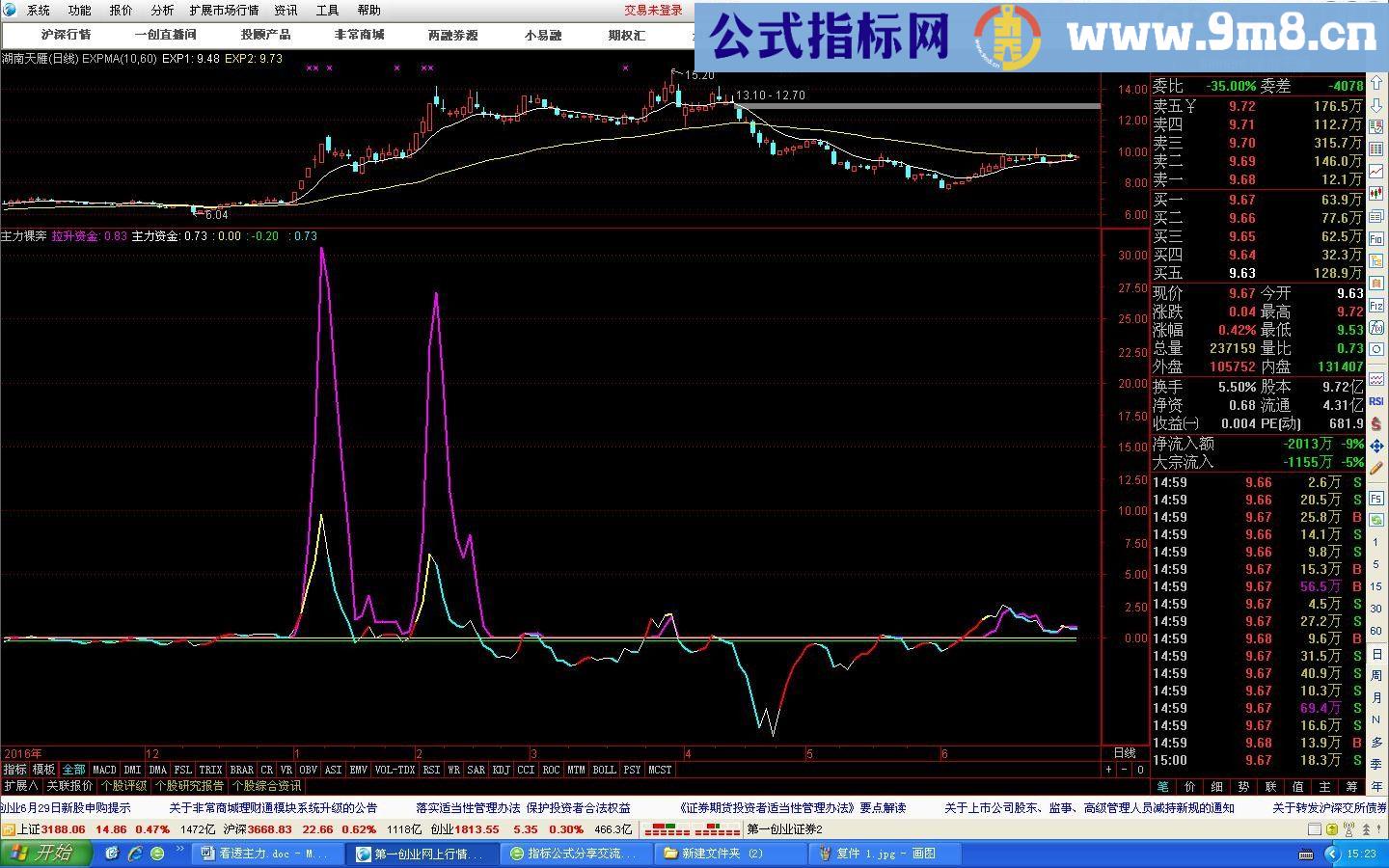Expand the 扩展∧ panel
The image size is (1389, 868).
20,786
